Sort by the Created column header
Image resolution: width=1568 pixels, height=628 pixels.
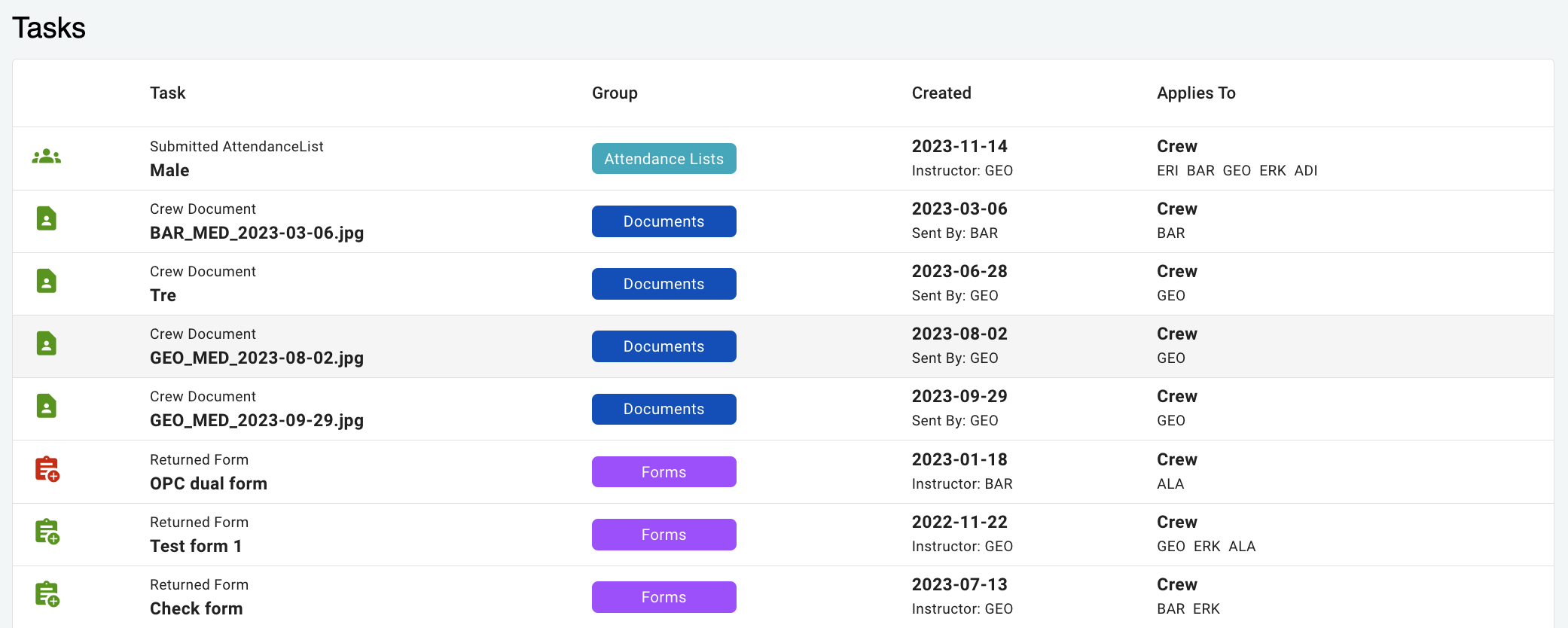(941, 93)
